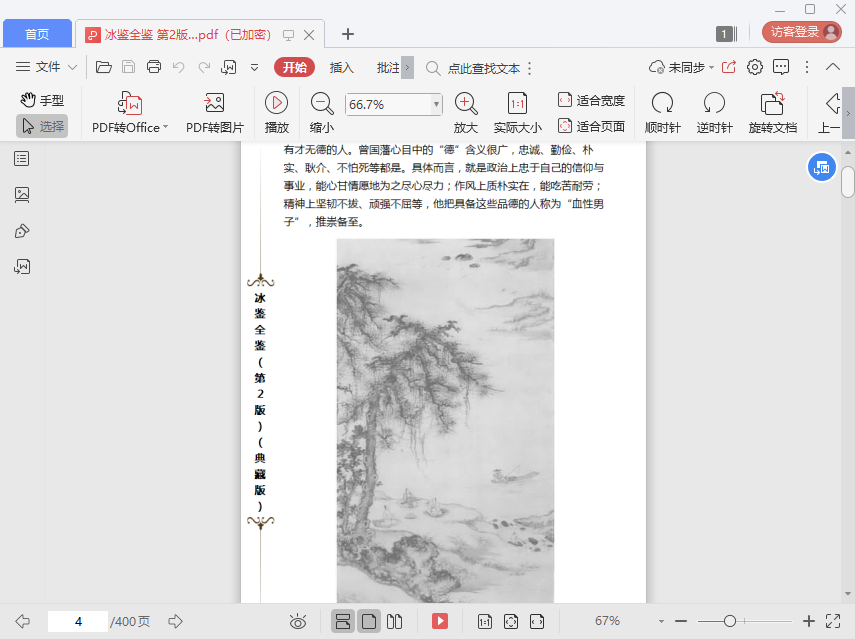The height and width of the screenshot is (639, 855).
Task: Click the 访客登录 guest login button
Action: click(x=802, y=32)
